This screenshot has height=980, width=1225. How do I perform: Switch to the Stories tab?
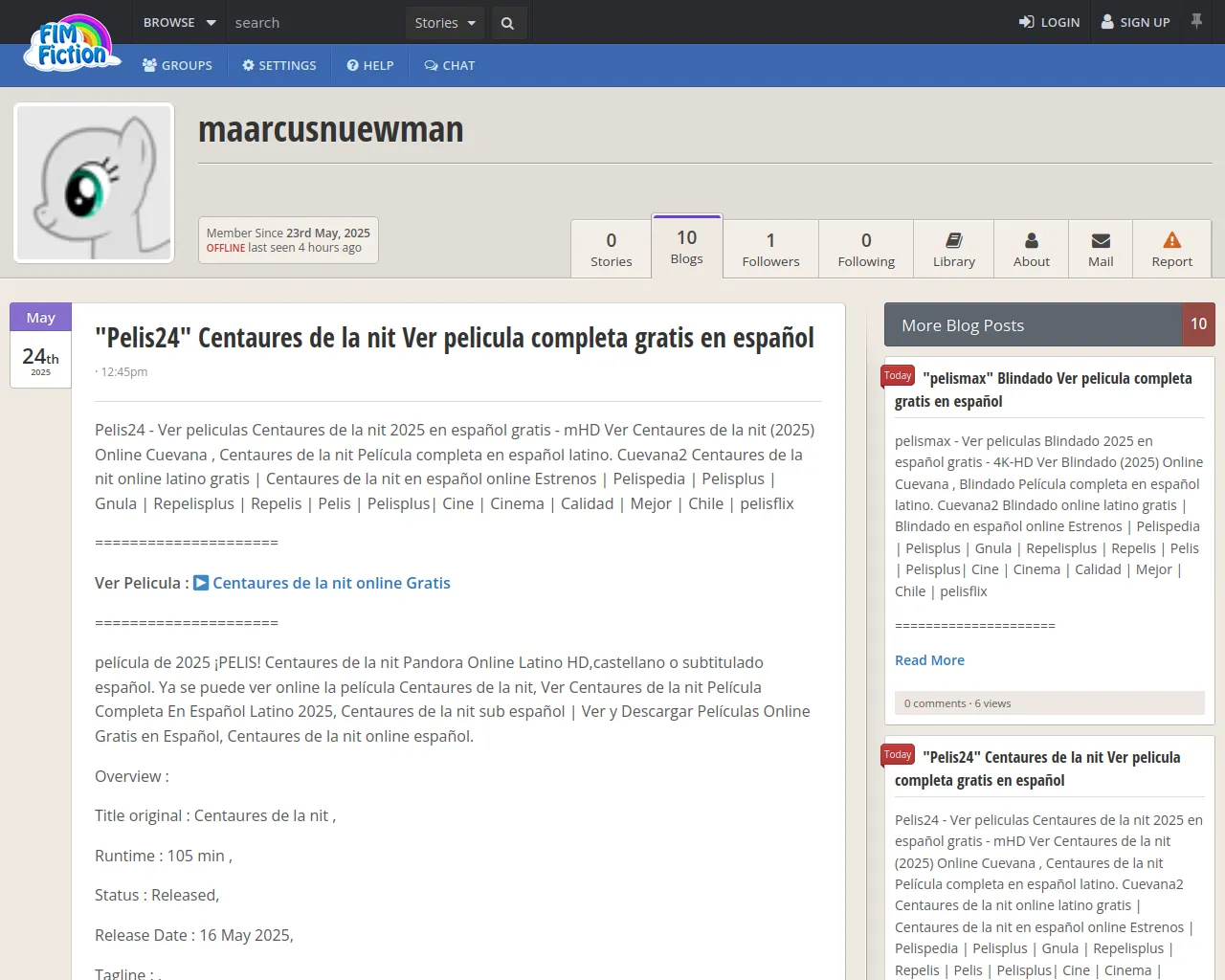[x=612, y=249]
